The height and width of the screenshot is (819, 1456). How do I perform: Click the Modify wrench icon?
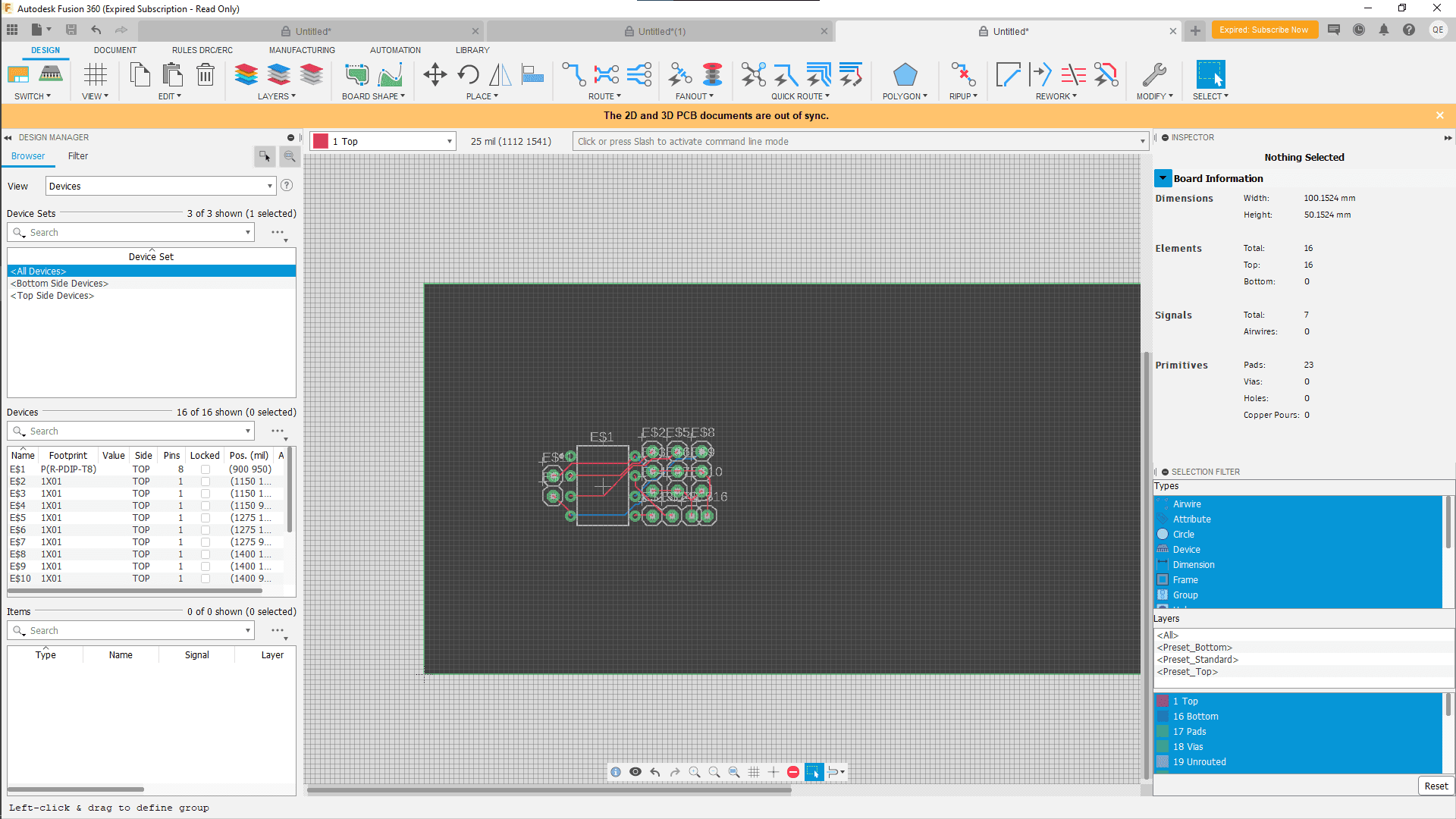click(x=1154, y=74)
